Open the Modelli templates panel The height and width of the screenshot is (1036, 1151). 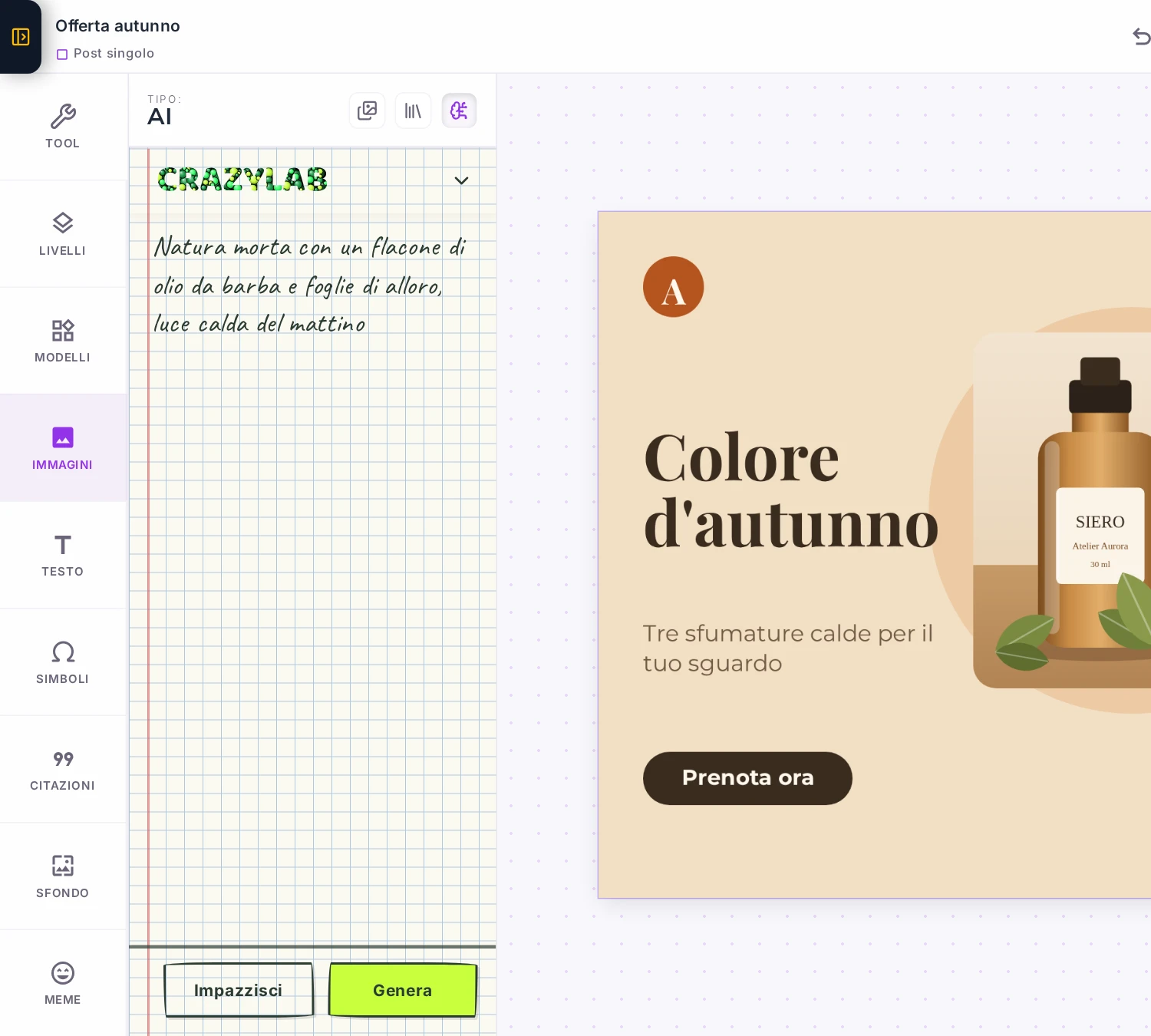point(63,341)
